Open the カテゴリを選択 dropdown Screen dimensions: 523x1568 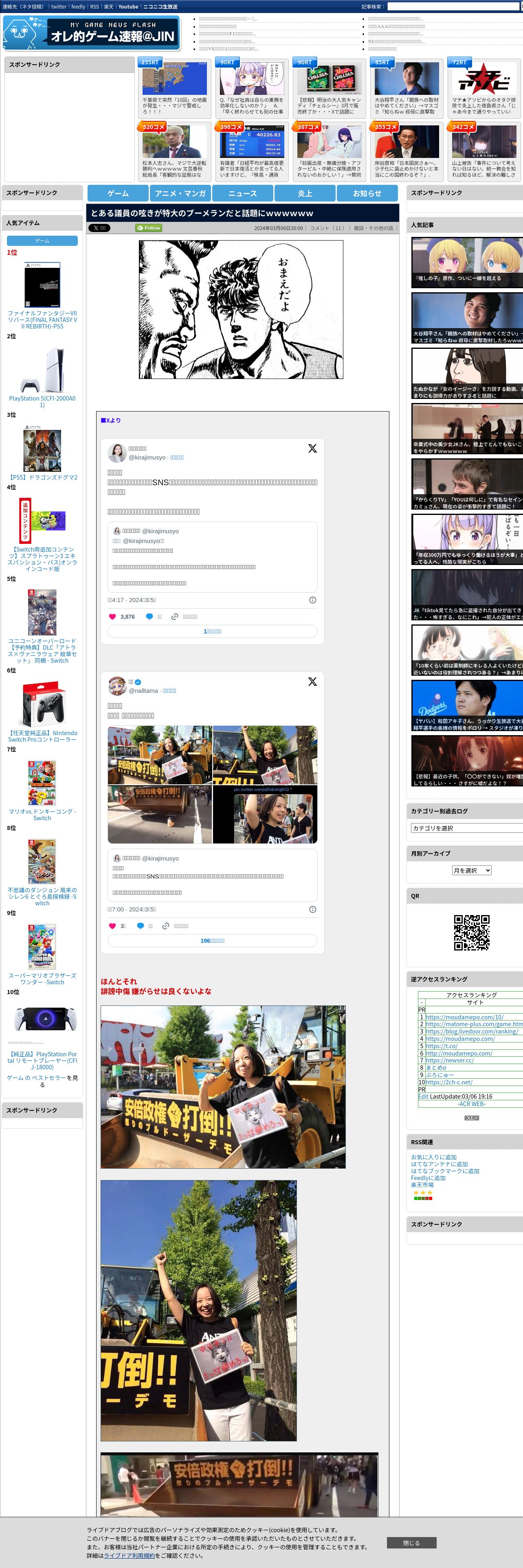[x=467, y=828]
